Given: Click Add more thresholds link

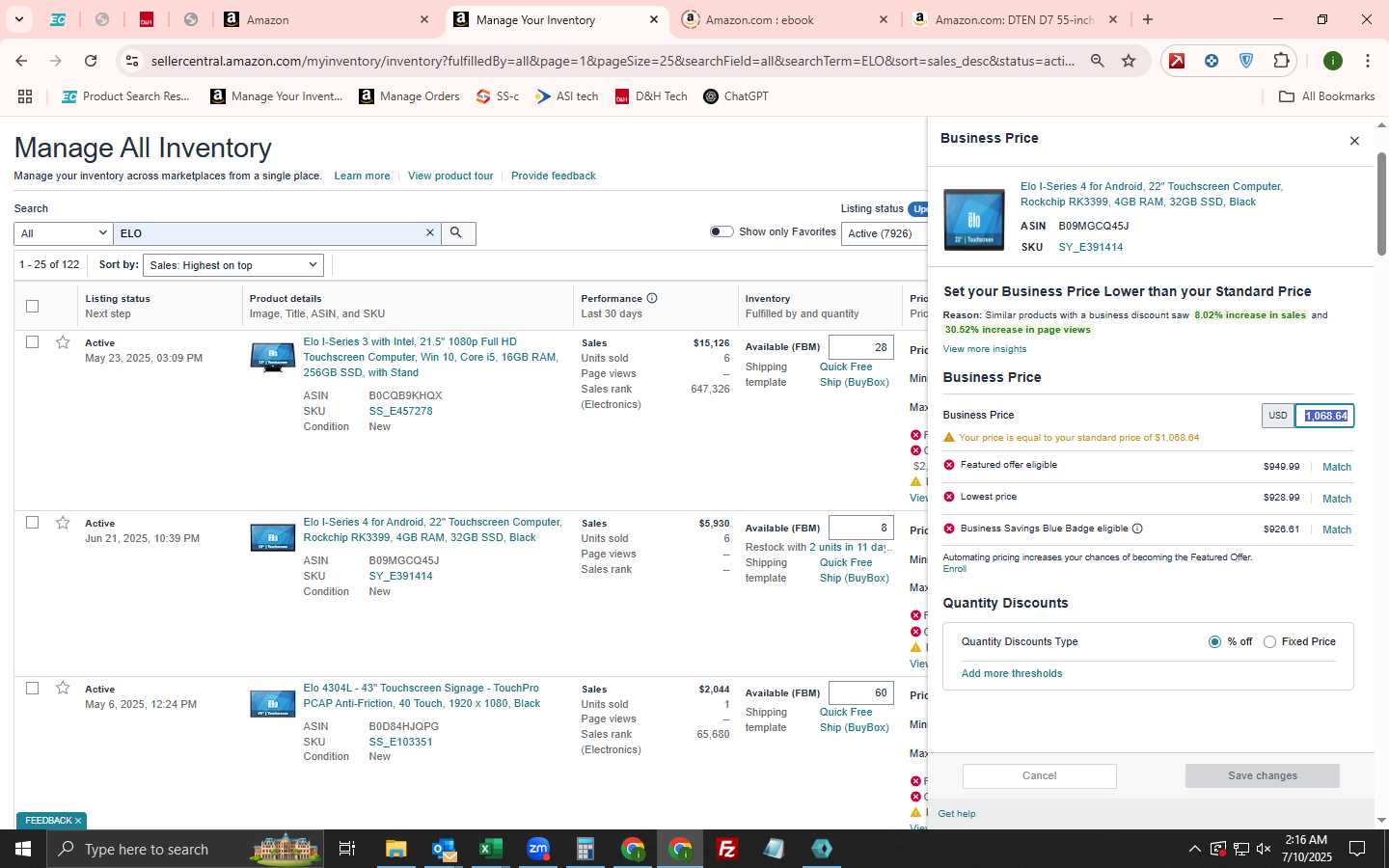Looking at the screenshot, I should click(x=1012, y=673).
